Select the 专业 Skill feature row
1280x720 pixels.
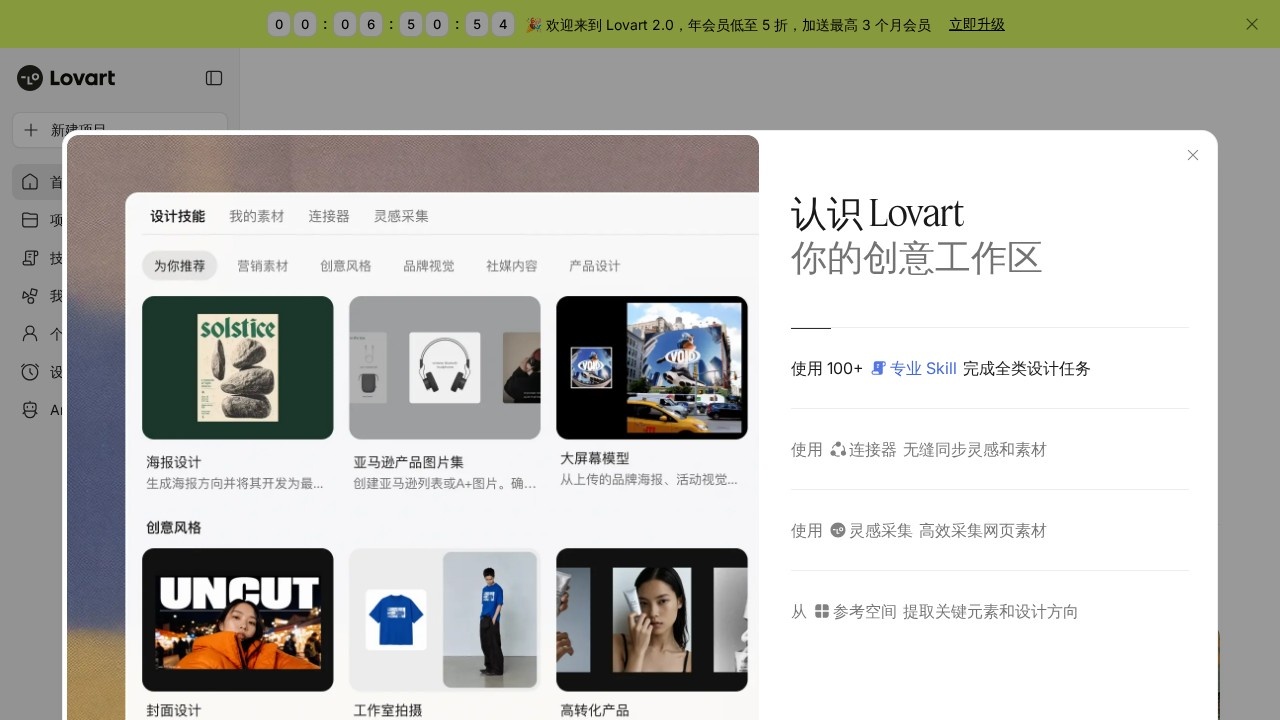pyautogui.click(x=989, y=368)
